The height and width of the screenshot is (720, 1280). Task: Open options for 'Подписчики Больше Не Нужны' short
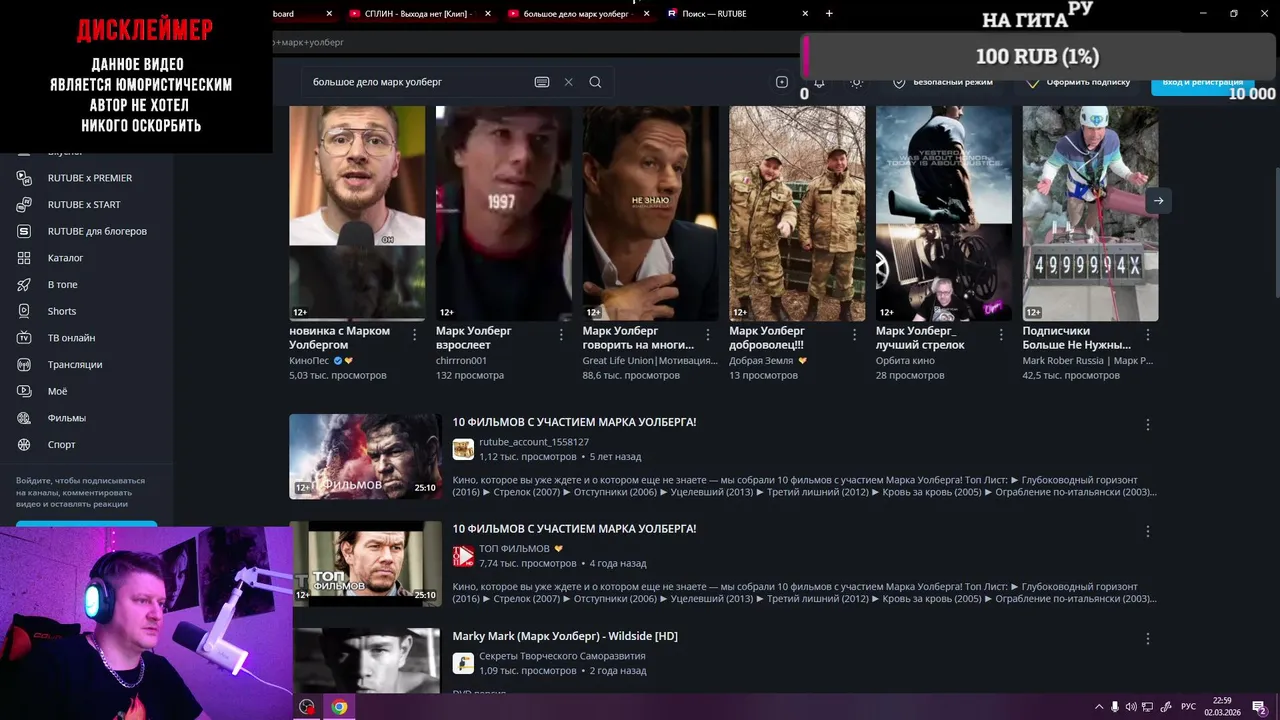tap(1148, 335)
